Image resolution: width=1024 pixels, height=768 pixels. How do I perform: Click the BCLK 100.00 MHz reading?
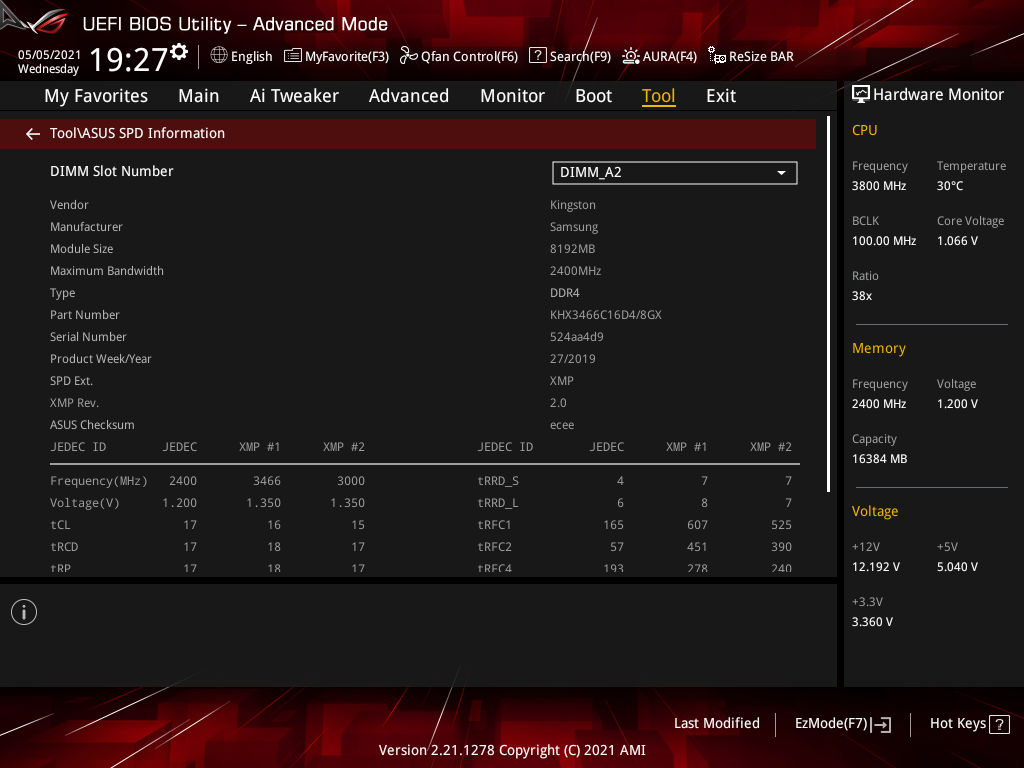point(884,241)
